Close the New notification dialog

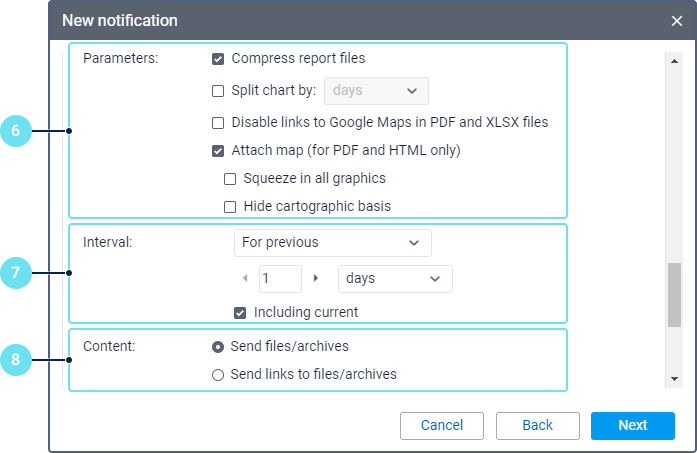coord(677,20)
